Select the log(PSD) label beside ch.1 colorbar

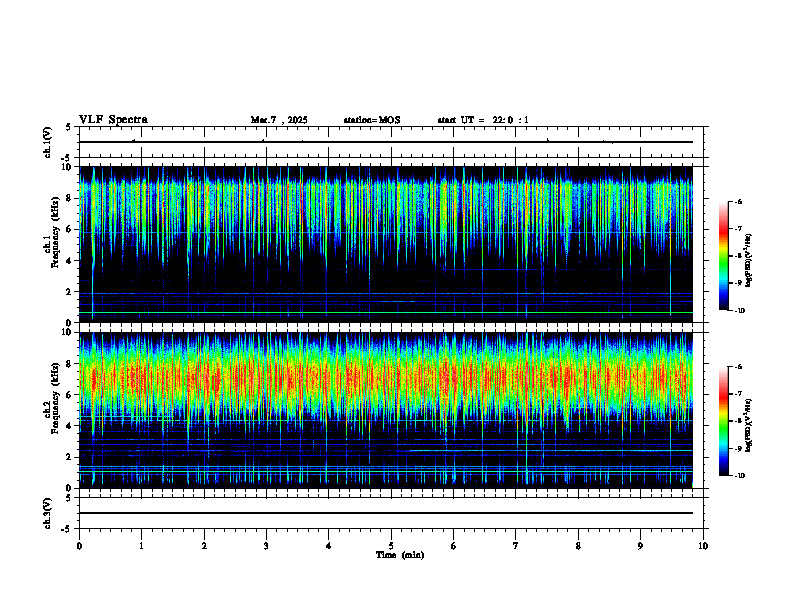(x=749, y=260)
